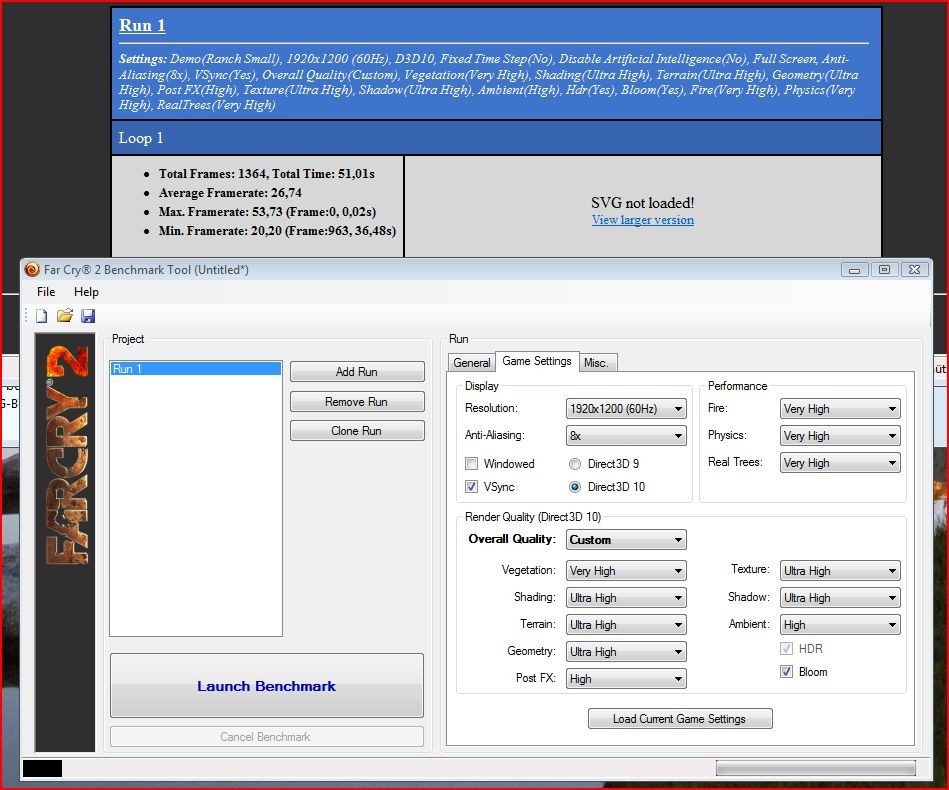Uncheck the Bloom checkbox
949x790 pixels.
(786, 672)
